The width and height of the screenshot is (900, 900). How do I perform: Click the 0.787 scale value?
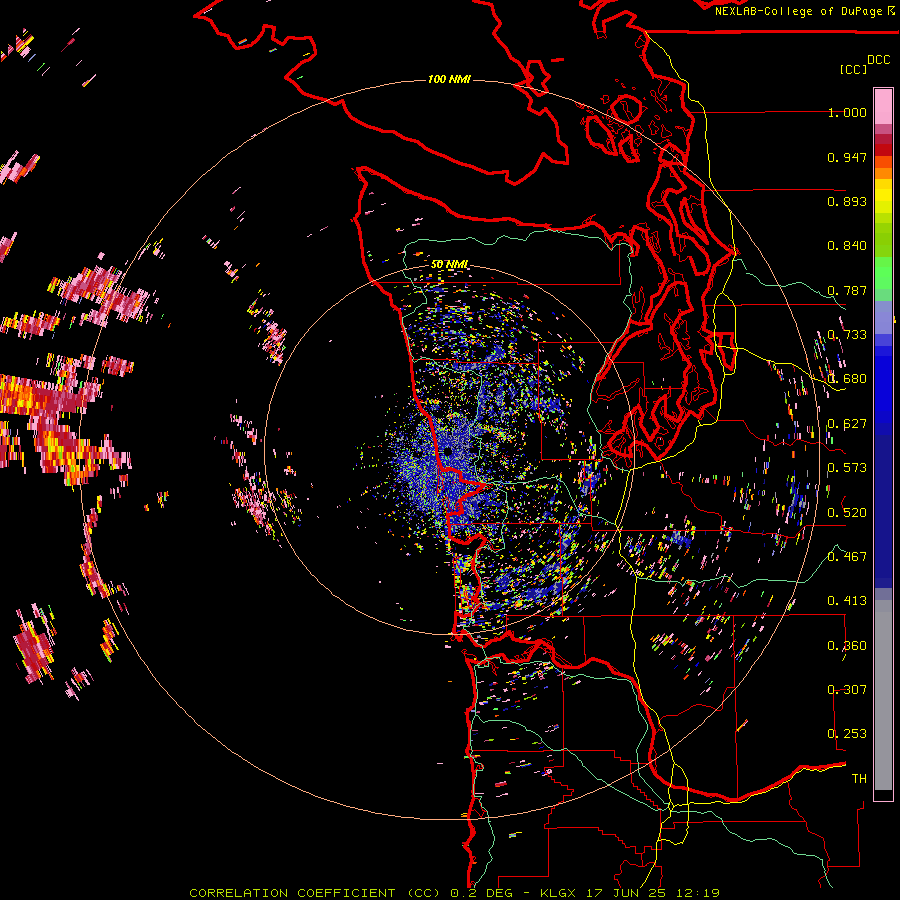847,290
